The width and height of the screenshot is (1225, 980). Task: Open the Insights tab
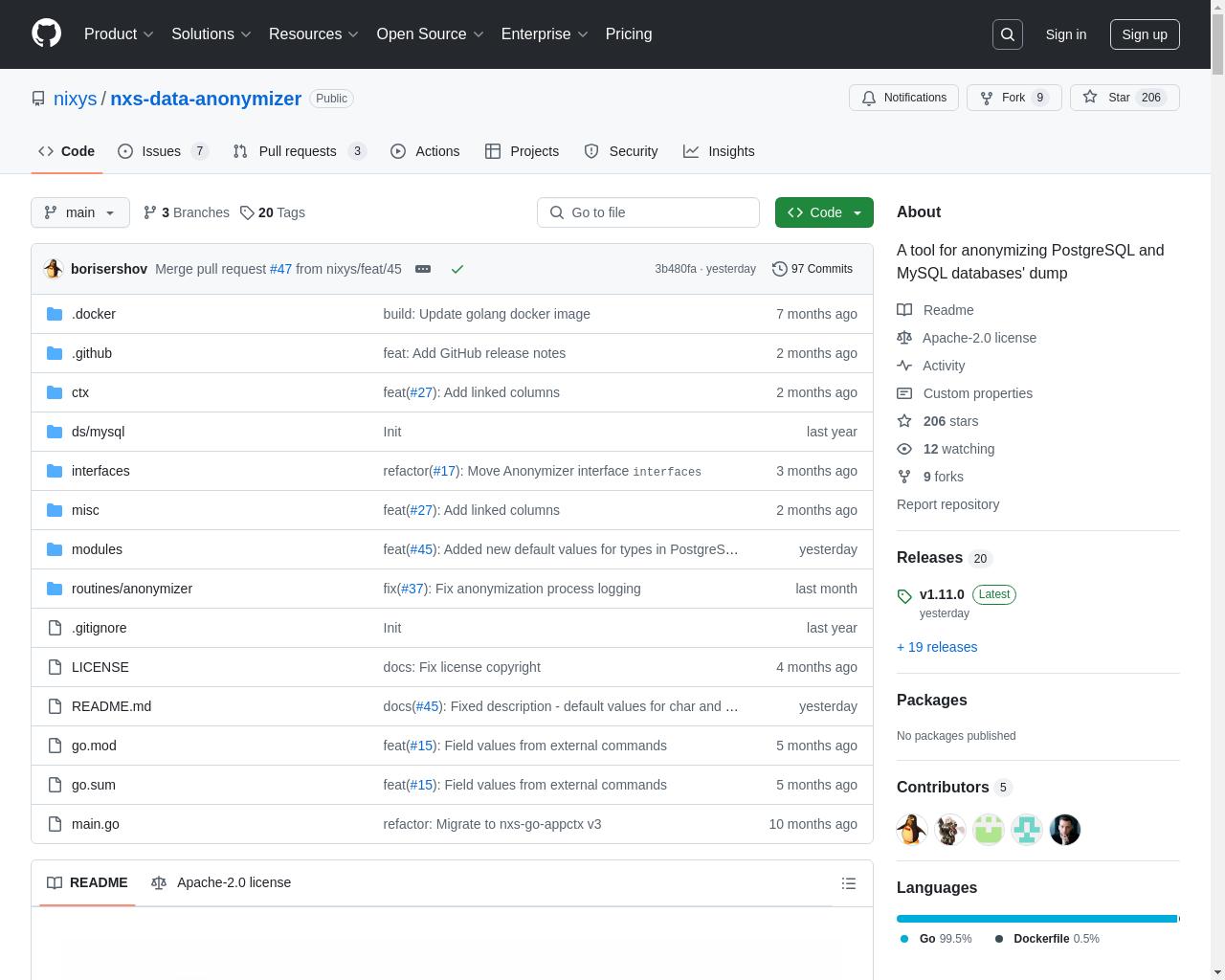(719, 151)
